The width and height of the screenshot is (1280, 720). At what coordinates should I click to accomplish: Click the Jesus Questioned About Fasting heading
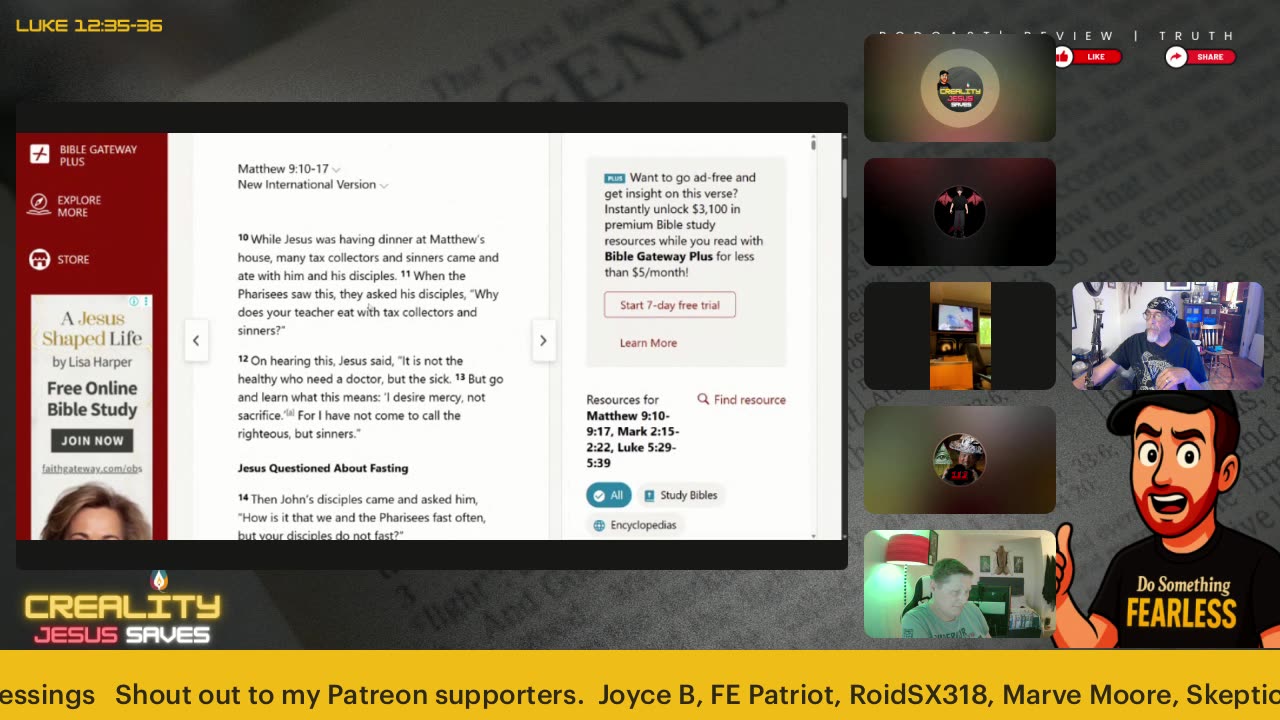click(x=323, y=468)
